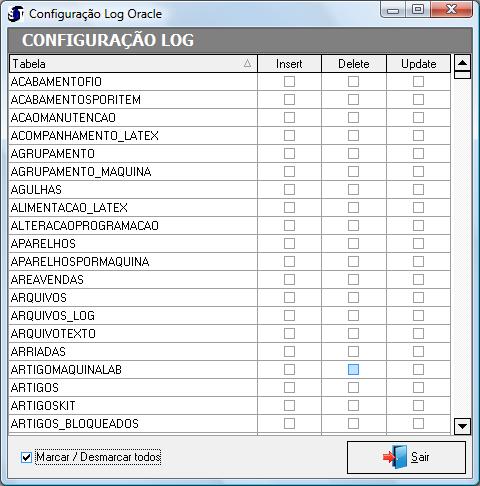This screenshot has width=480, height=486.
Task: Select the APARELHOS table row
Action: 230,244
